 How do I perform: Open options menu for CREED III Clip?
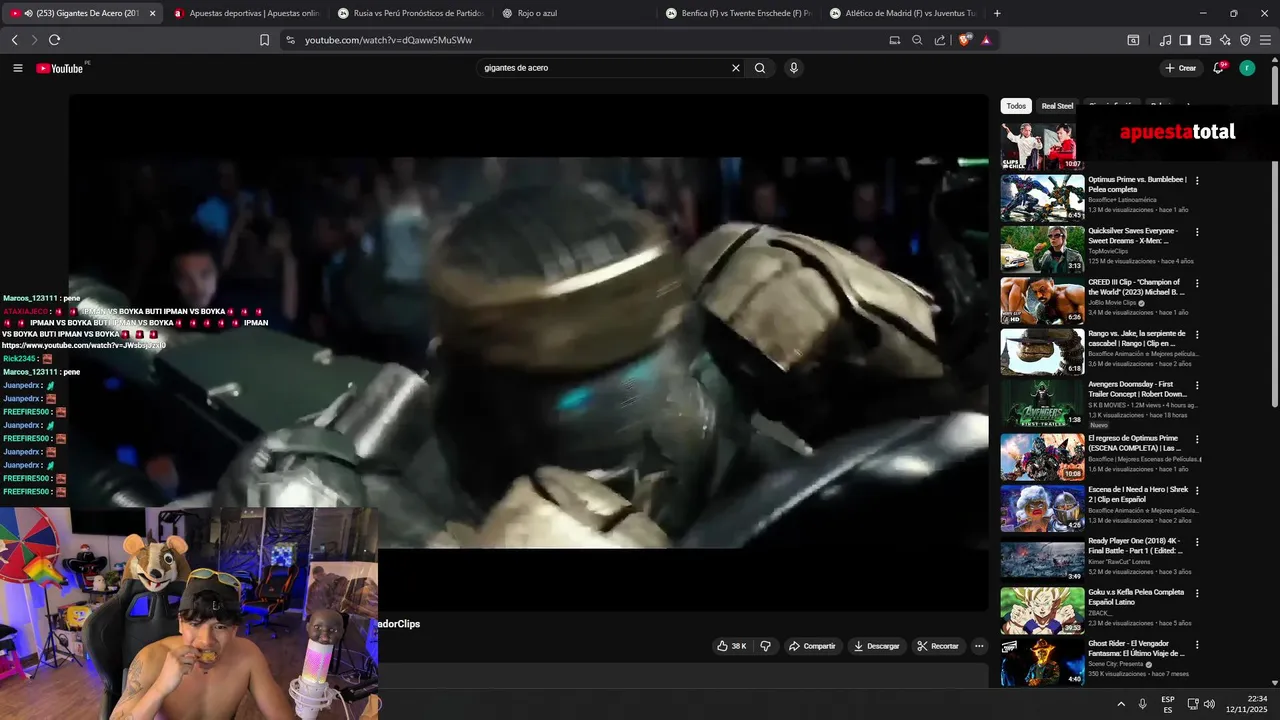point(1197,284)
